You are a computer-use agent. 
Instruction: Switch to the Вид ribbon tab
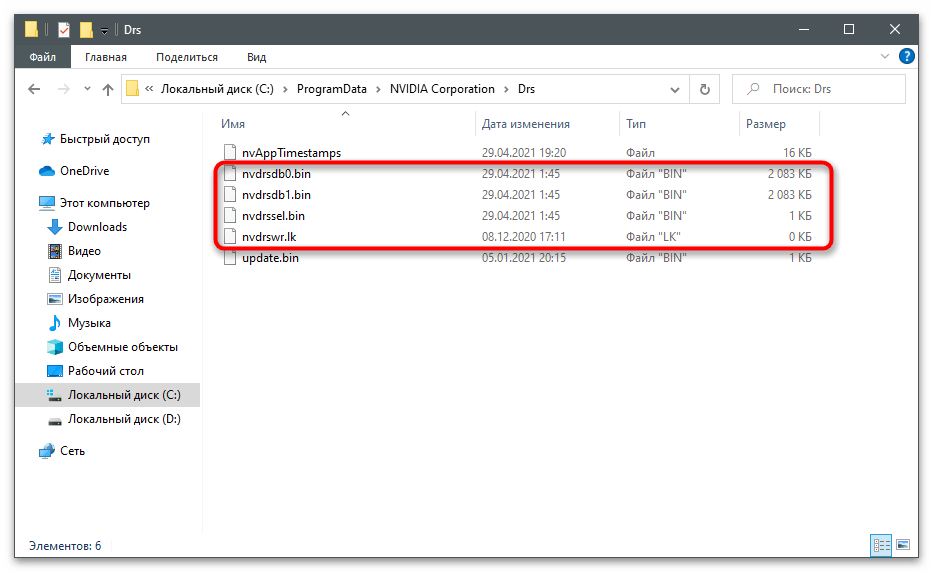(x=256, y=57)
